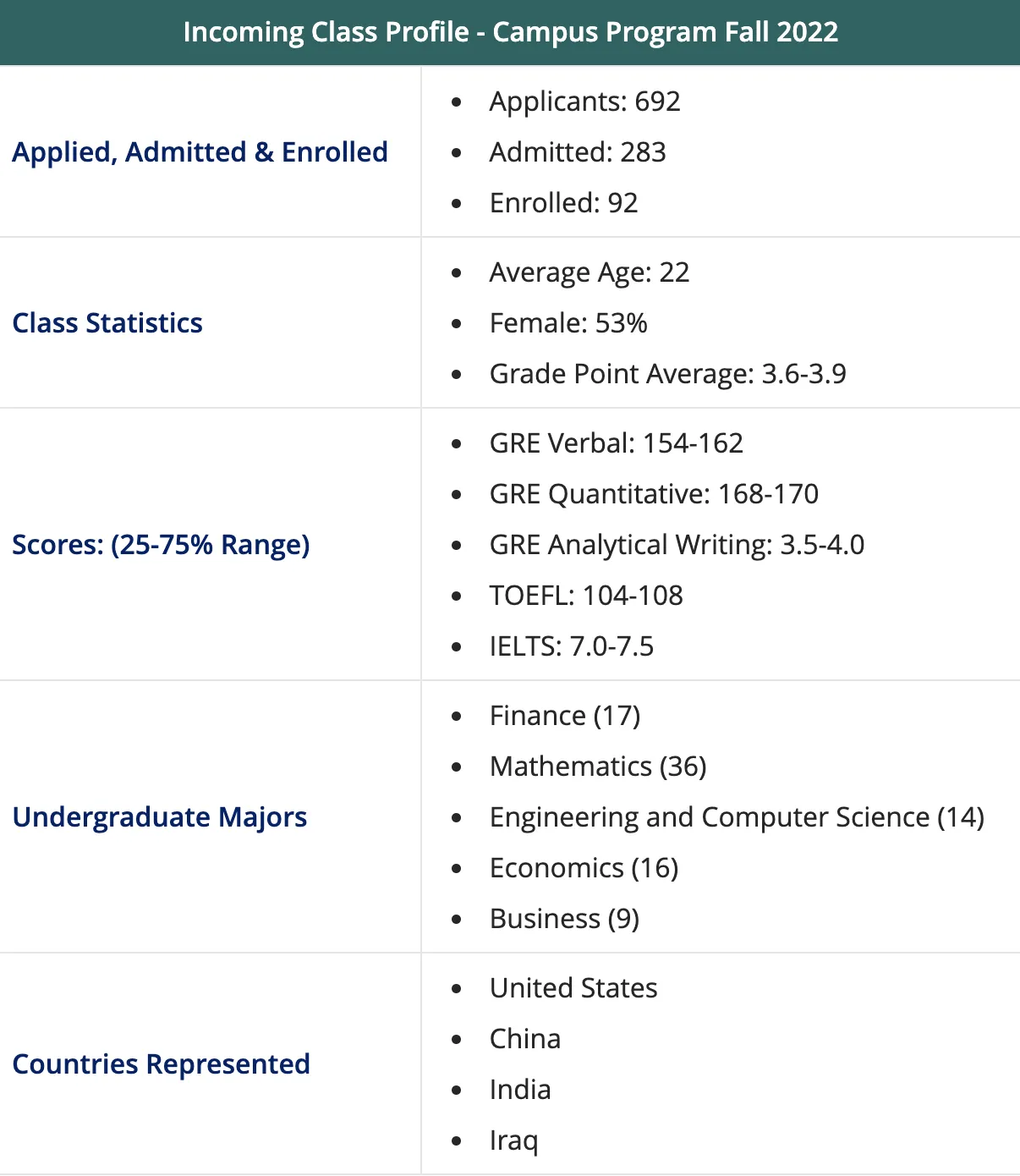Click the Scores (25-75% Range) heading

point(161,545)
